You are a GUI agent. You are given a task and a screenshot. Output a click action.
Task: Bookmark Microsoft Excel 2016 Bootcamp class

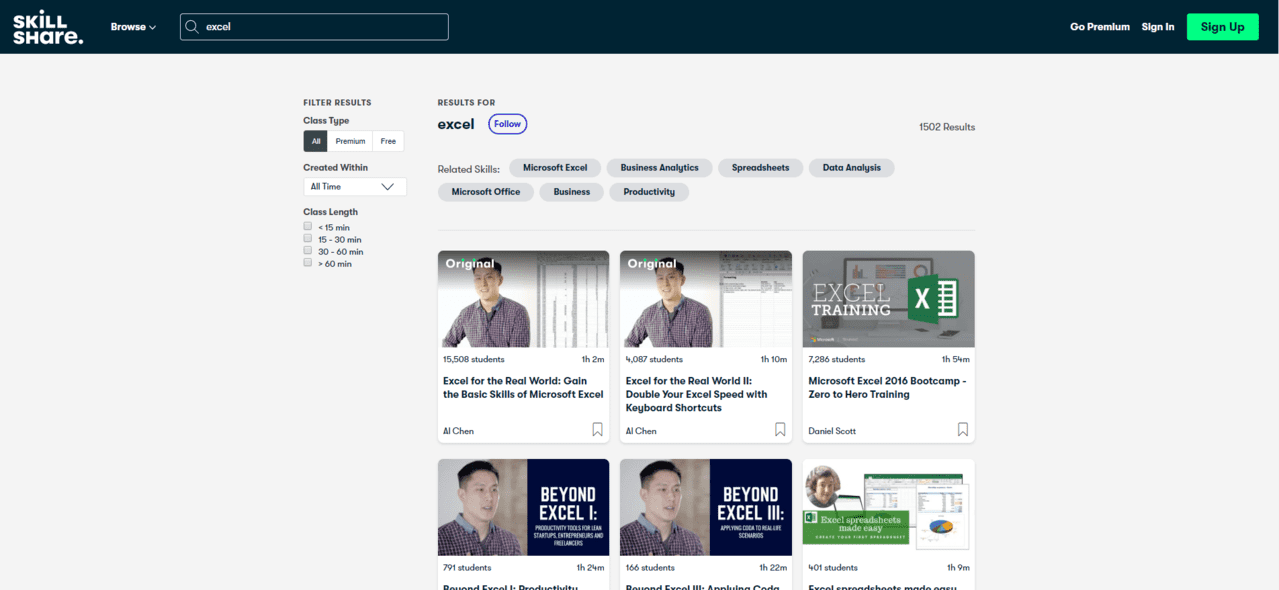point(963,429)
